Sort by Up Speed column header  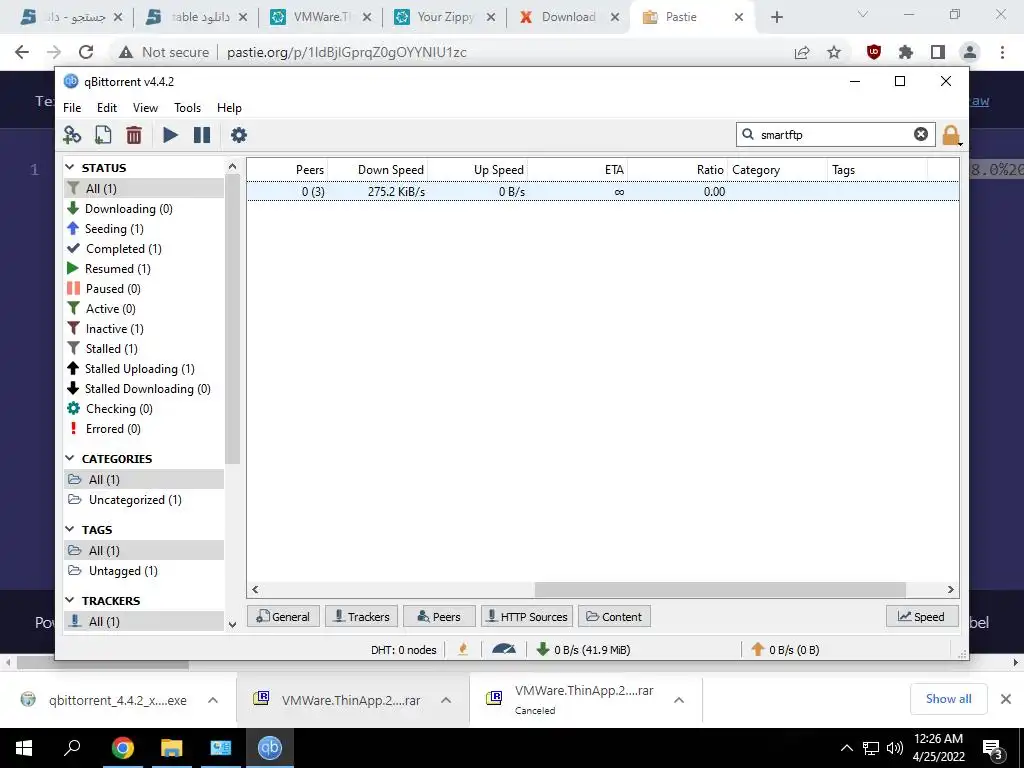click(498, 170)
